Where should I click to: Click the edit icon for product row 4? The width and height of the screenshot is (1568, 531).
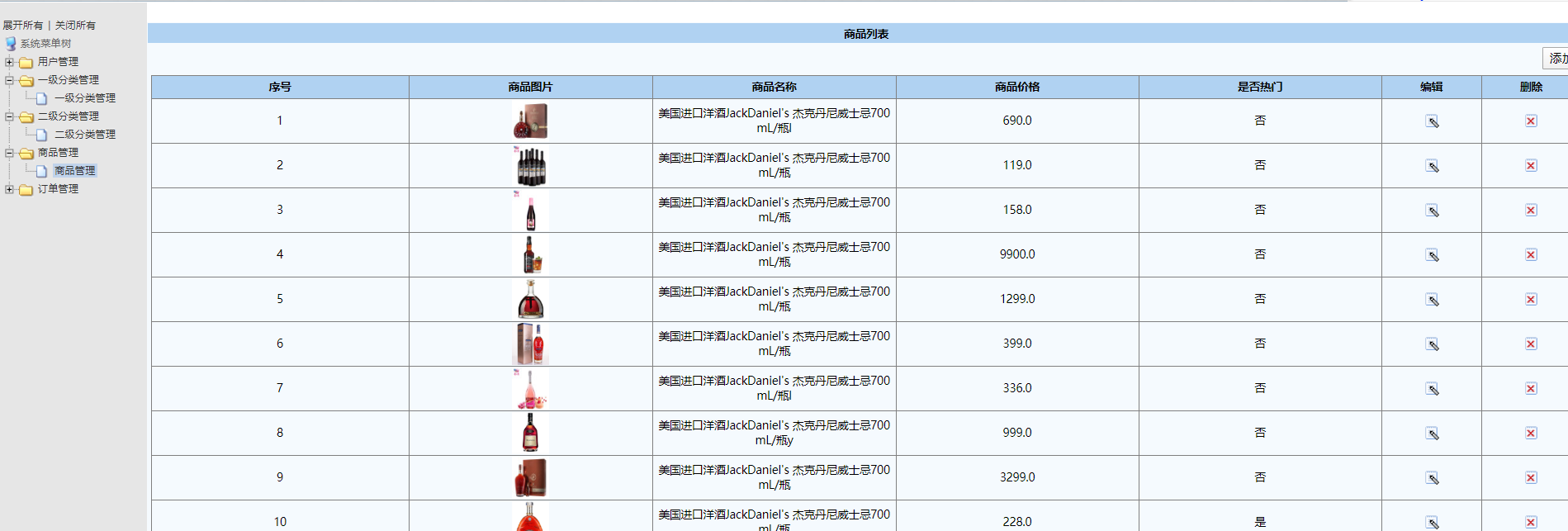coord(1432,255)
